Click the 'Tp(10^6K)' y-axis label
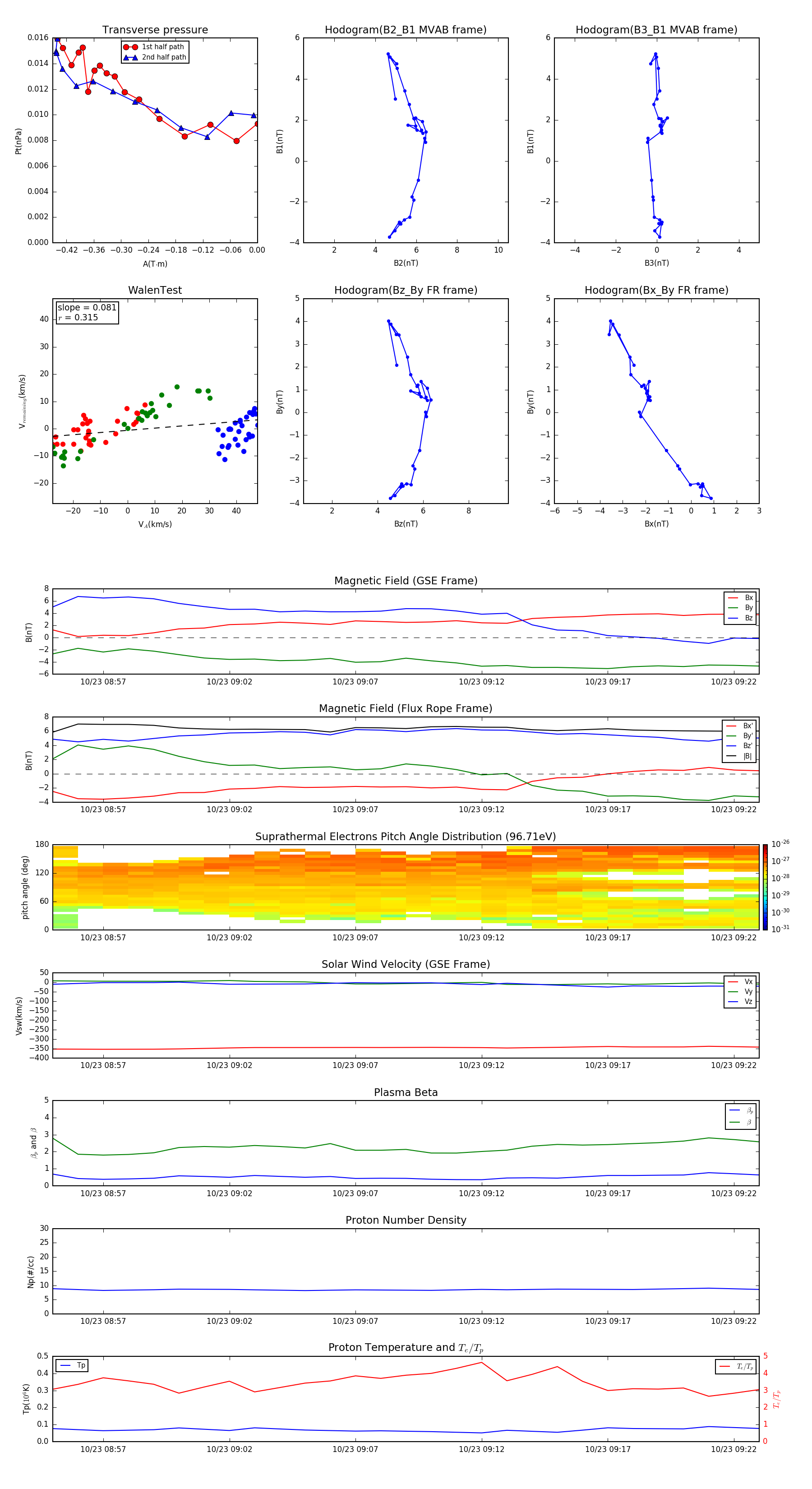Image resolution: width=812 pixels, height=1489 pixels. point(26,1399)
